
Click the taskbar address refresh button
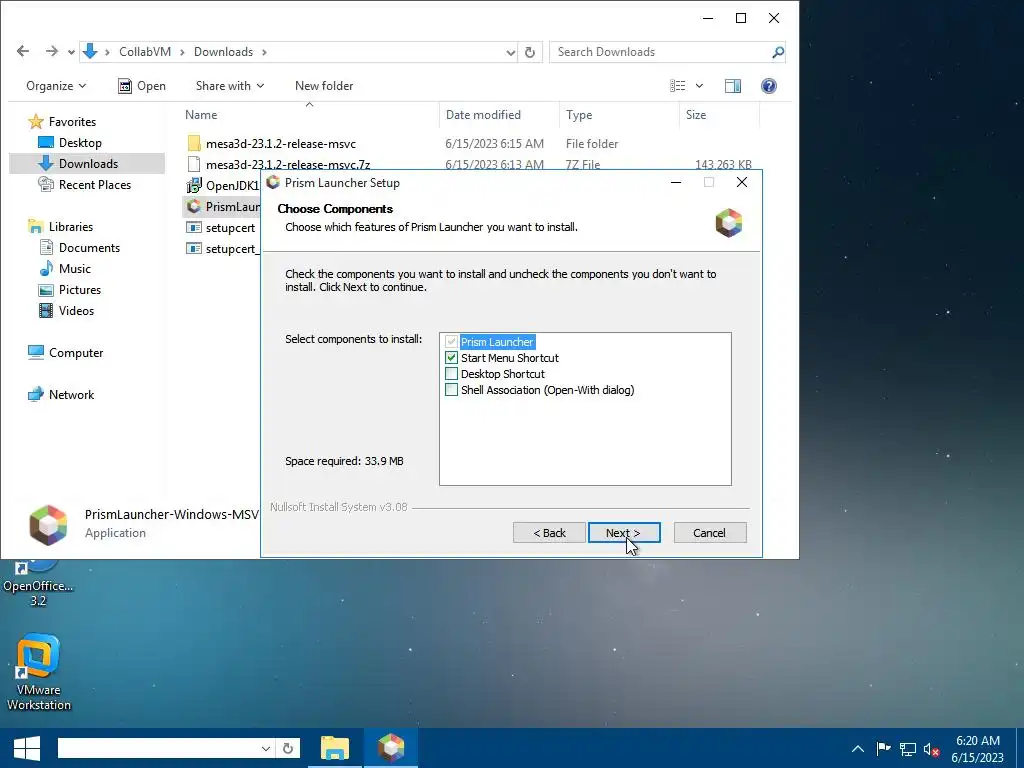point(288,748)
